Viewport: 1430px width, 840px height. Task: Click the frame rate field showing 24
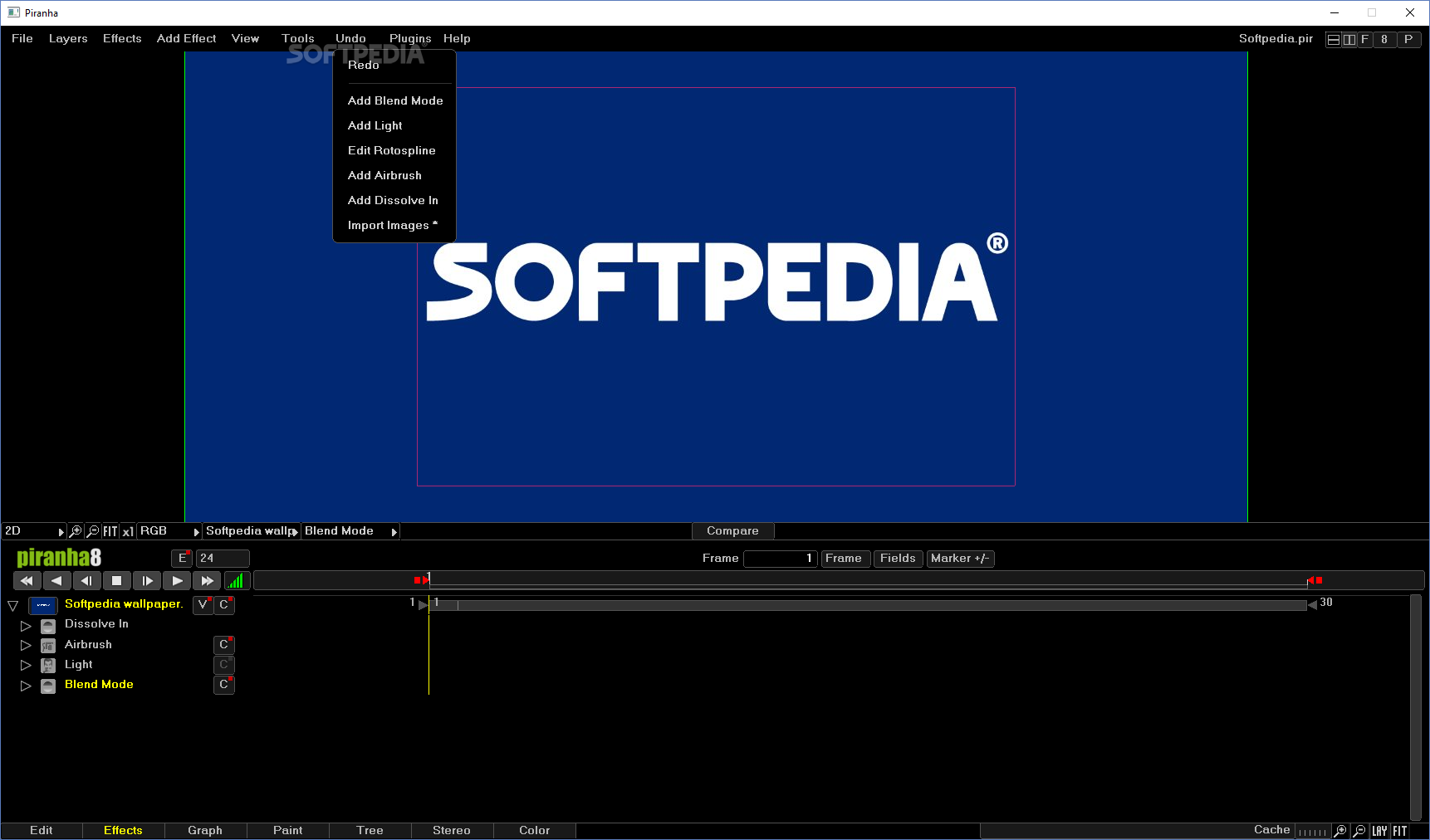click(x=223, y=559)
